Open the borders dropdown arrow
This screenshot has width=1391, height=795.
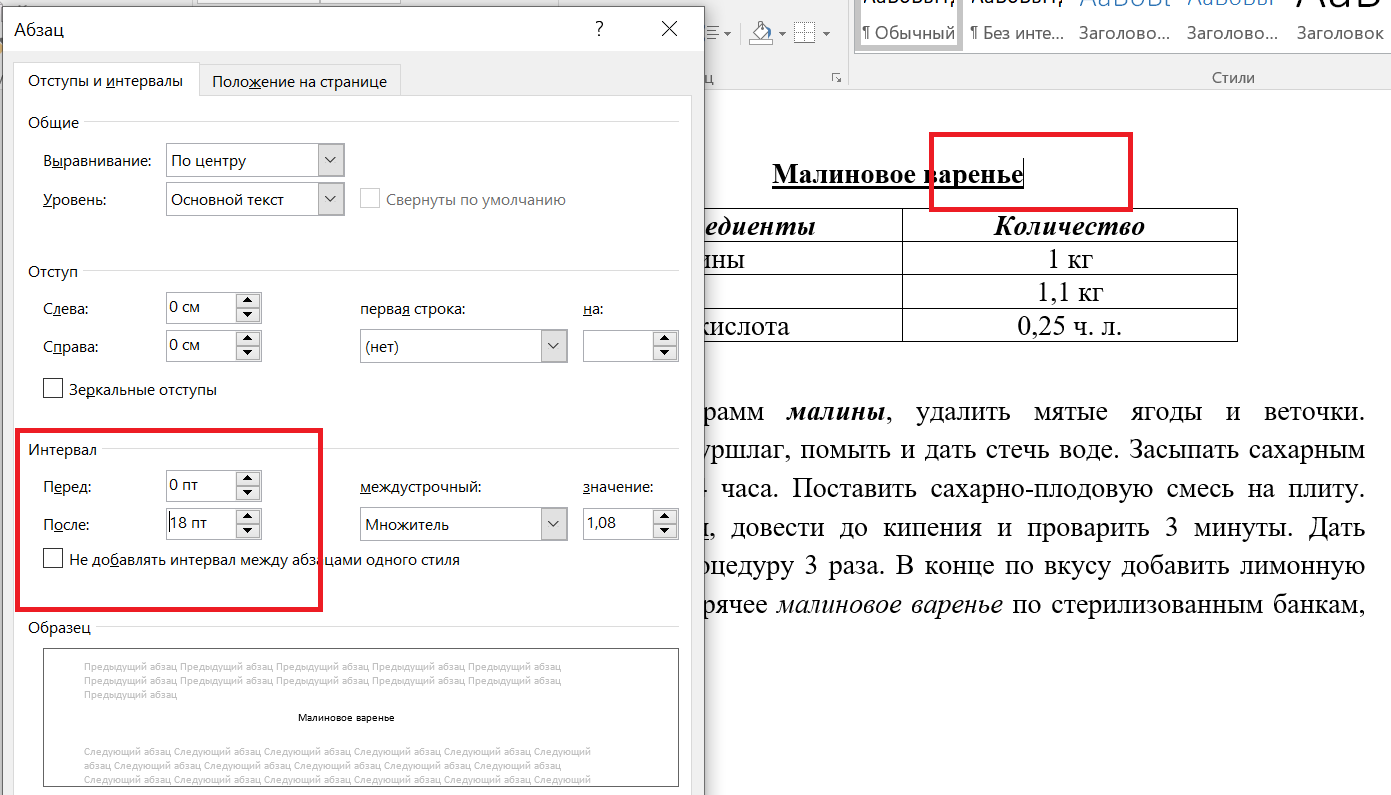[826, 34]
